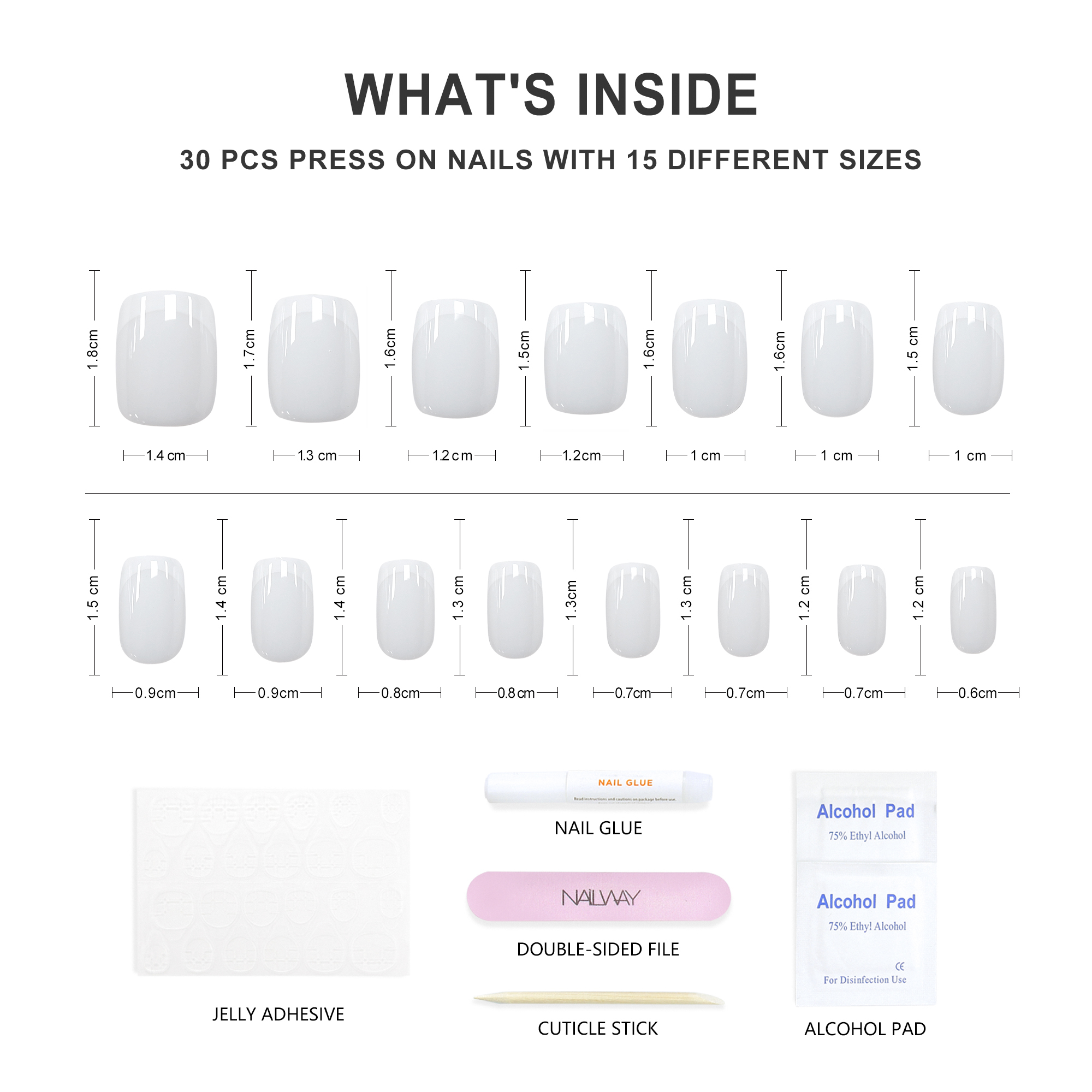Select the 1.7cm tall press-on nail

314,358
